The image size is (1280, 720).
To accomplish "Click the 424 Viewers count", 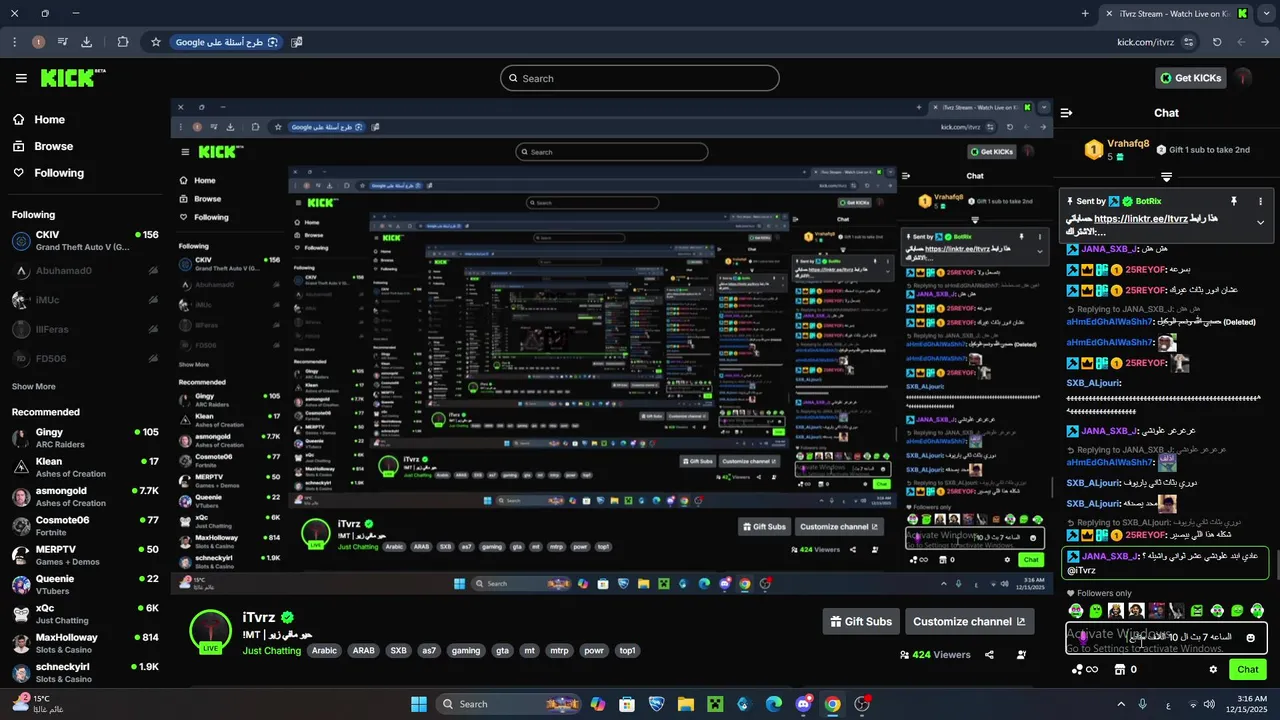I will point(935,655).
